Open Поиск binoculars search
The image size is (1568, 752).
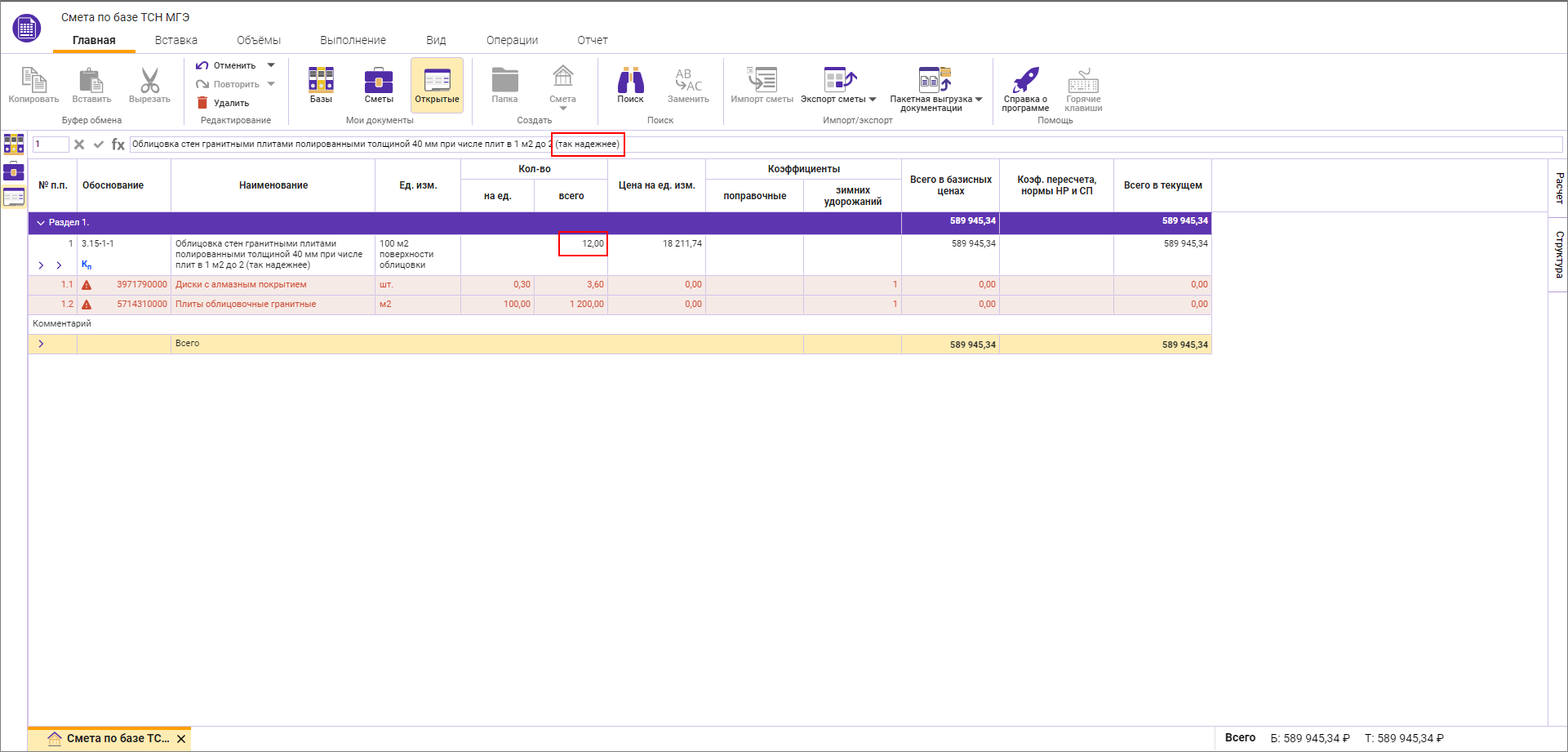(630, 80)
